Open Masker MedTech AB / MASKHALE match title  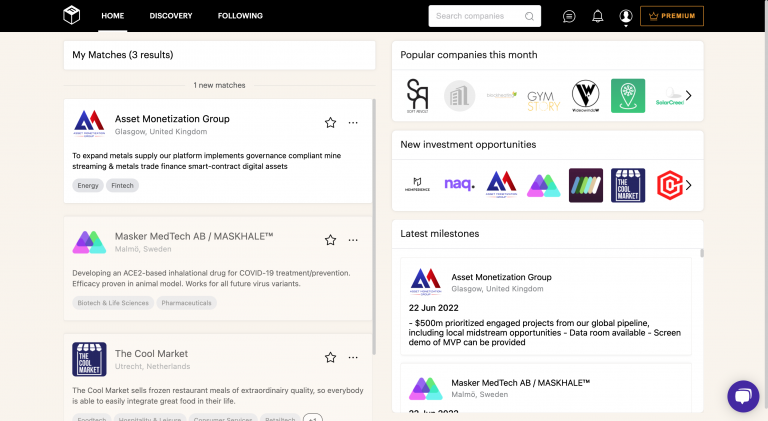tap(193, 236)
